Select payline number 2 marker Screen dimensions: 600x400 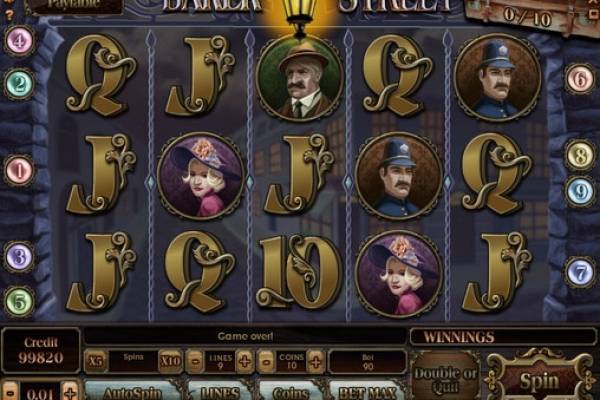[19, 83]
